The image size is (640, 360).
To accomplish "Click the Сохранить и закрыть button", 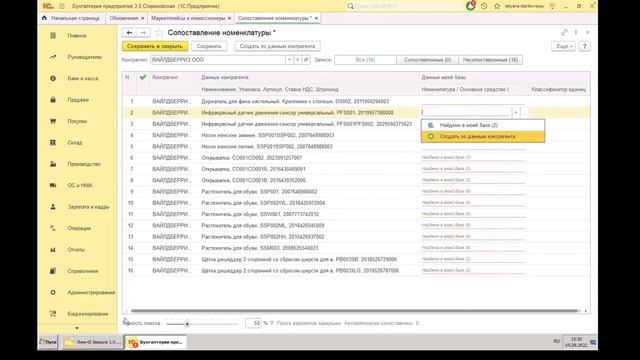I will click(x=155, y=46).
